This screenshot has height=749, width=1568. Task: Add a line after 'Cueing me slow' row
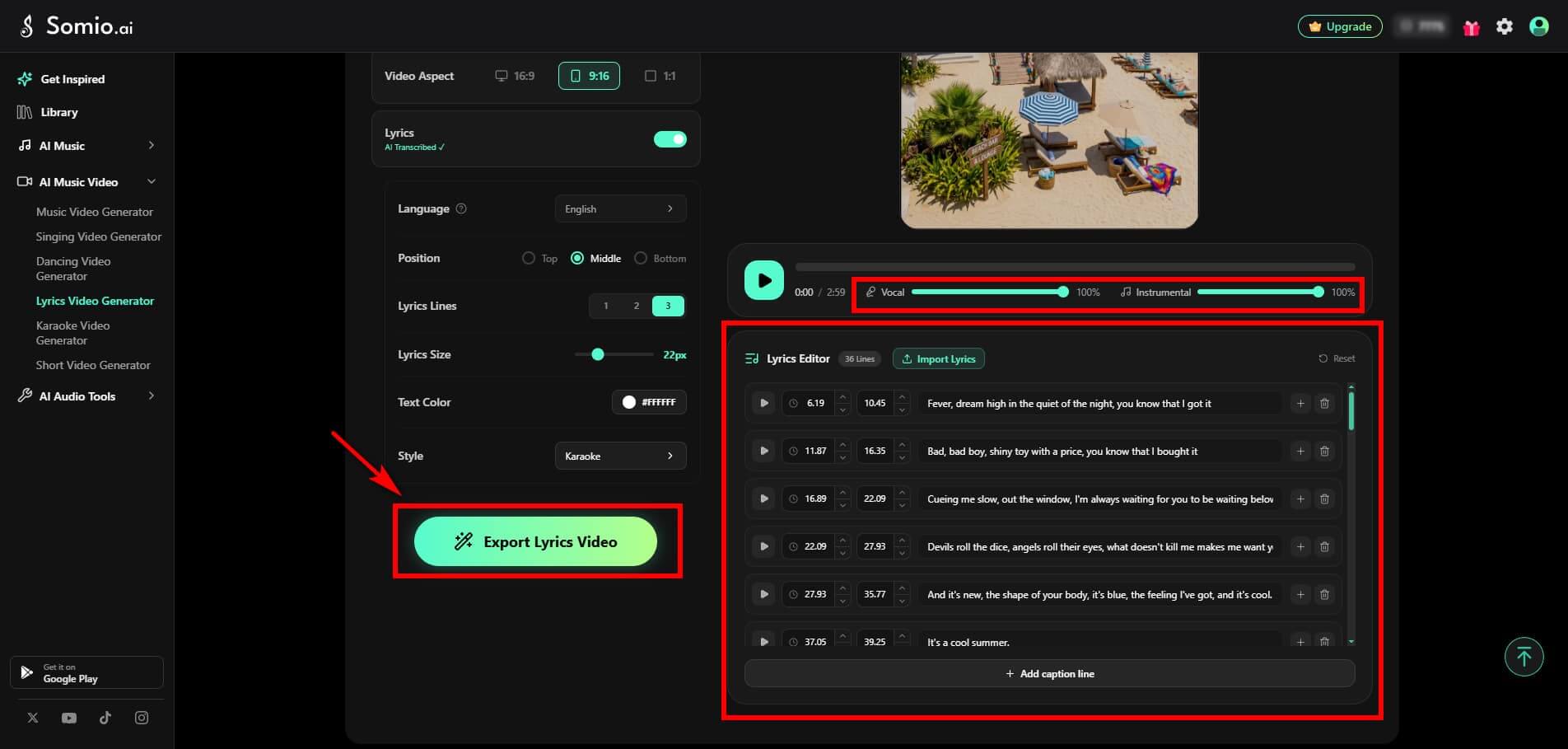pos(1300,499)
